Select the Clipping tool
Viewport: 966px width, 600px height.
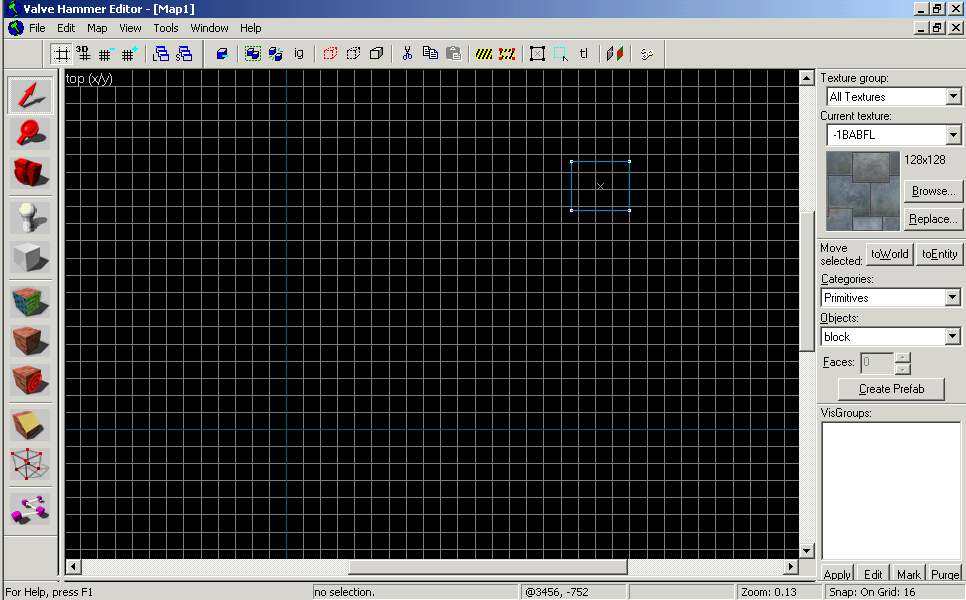click(30, 424)
